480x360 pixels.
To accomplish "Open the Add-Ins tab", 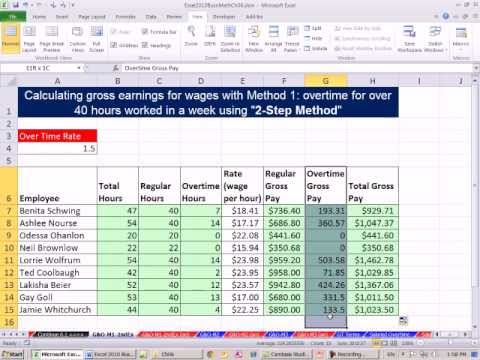I will point(254,16).
